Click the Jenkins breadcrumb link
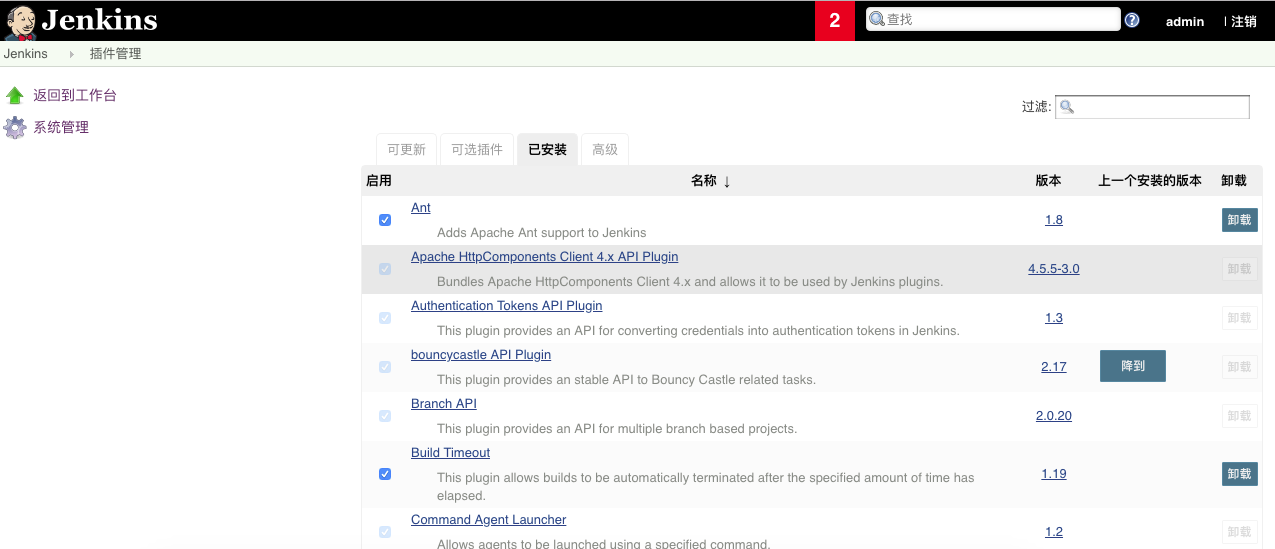1275x549 pixels. [x=26, y=54]
